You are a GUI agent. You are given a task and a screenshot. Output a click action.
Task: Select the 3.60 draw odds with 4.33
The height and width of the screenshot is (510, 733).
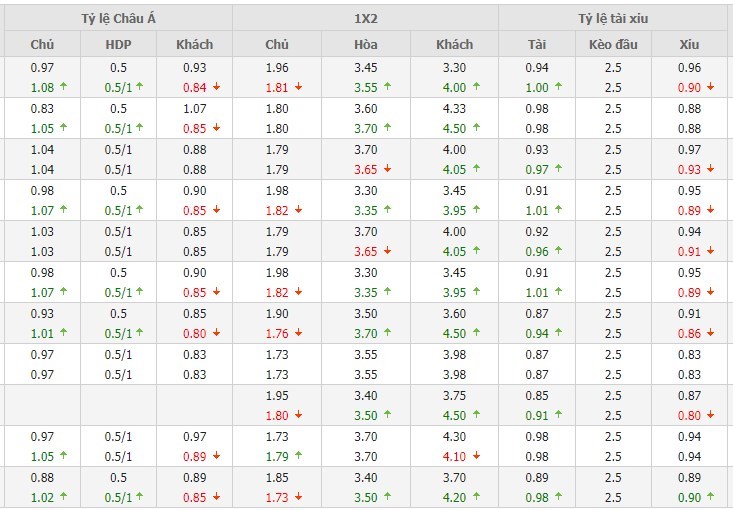[366, 109]
